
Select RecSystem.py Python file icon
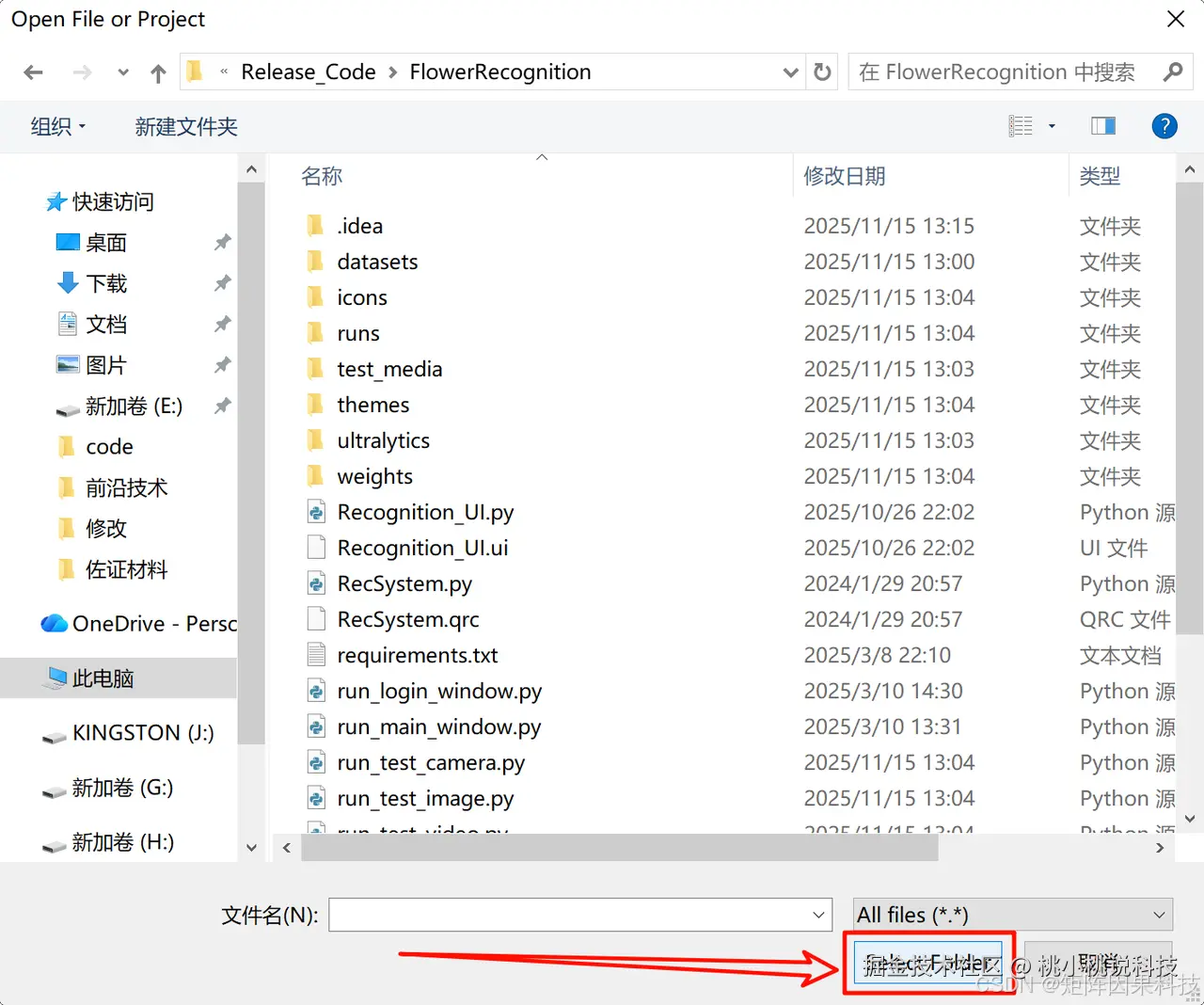point(316,583)
